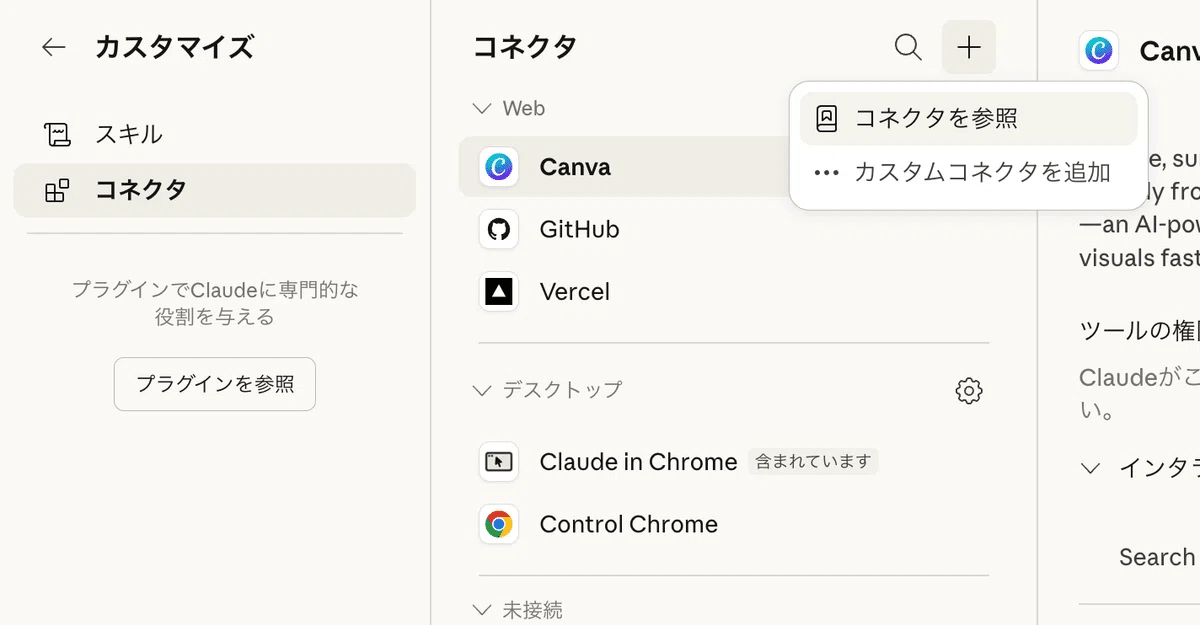Click the プラグインを参照 button
The height and width of the screenshot is (625, 1200).
(215, 384)
